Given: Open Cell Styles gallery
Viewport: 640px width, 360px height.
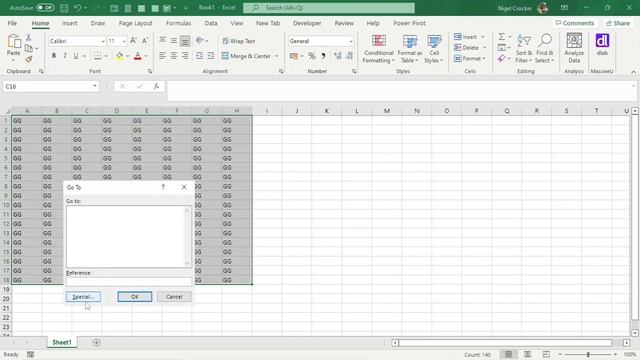Looking at the screenshot, I should point(434,49).
